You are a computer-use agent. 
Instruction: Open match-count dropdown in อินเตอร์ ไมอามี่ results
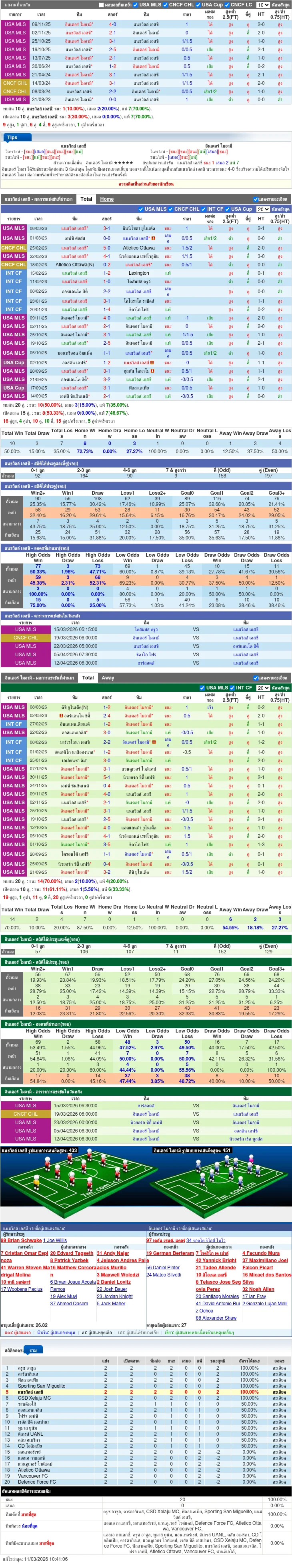pos(262,688)
